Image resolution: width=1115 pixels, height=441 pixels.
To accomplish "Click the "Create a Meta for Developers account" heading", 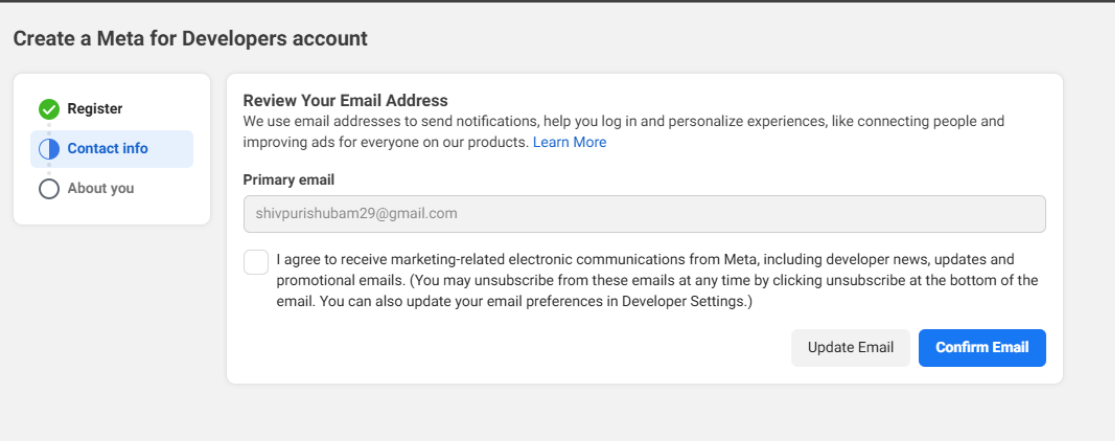I will pyautogui.click(x=190, y=39).
